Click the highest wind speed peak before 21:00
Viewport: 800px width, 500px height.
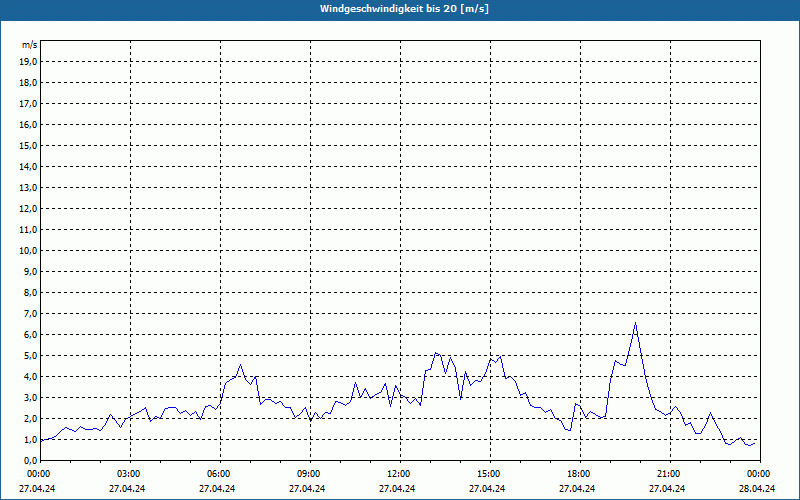(x=635, y=322)
